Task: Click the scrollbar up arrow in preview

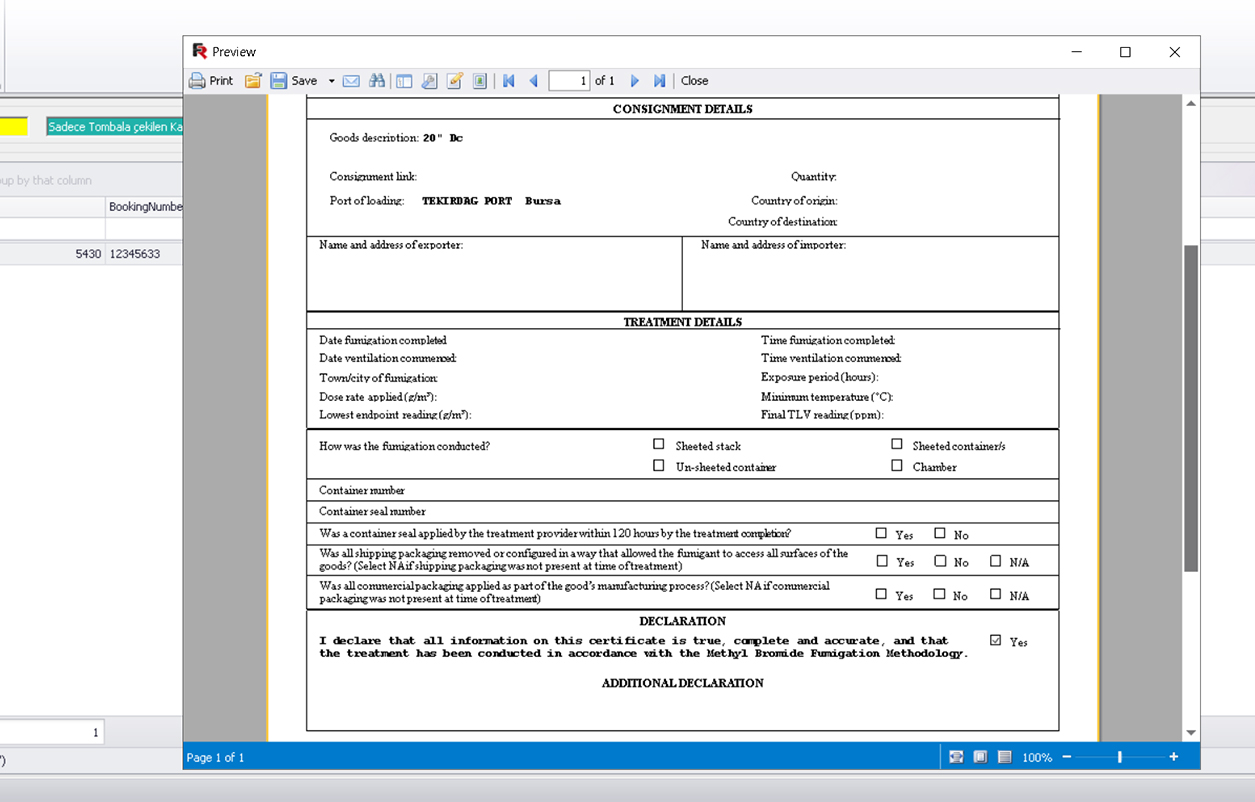Action: (x=1190, y=103)
